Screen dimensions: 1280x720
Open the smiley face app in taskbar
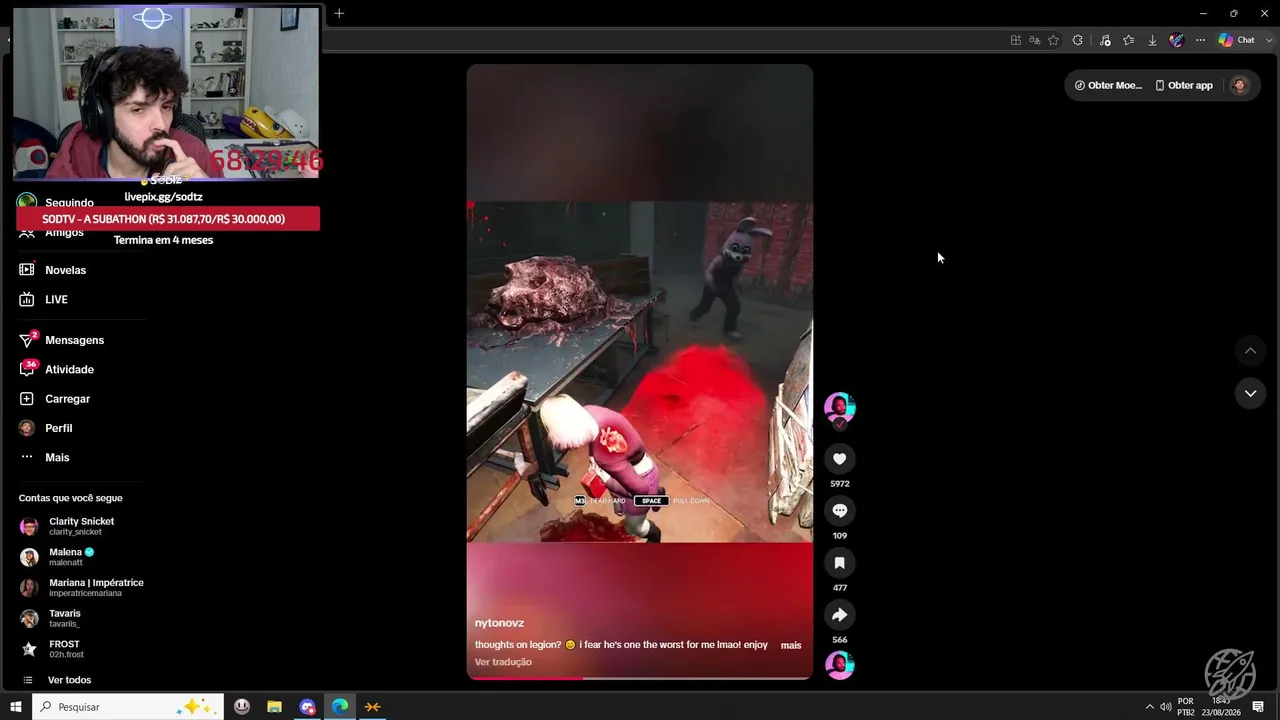[x=242, y=707]
